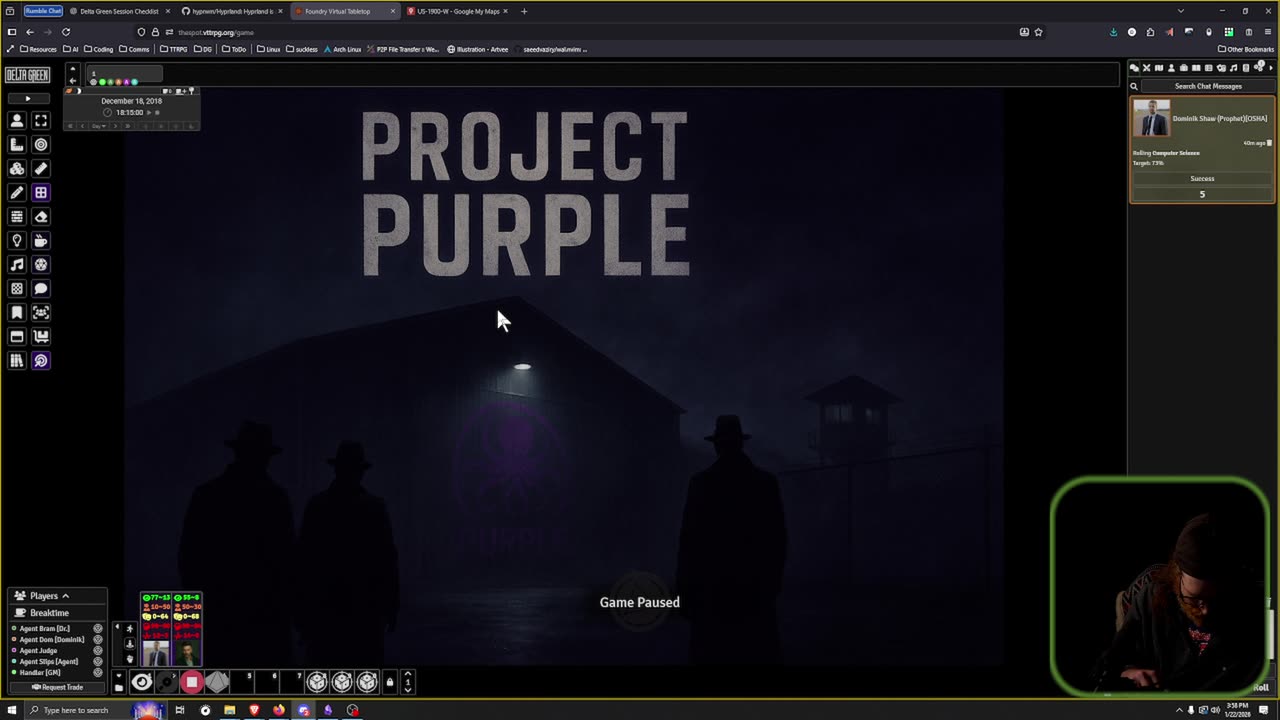Click the Request Trade button
The height and width of the screenshot is (720, 1280).
click(x=57, y=687)
